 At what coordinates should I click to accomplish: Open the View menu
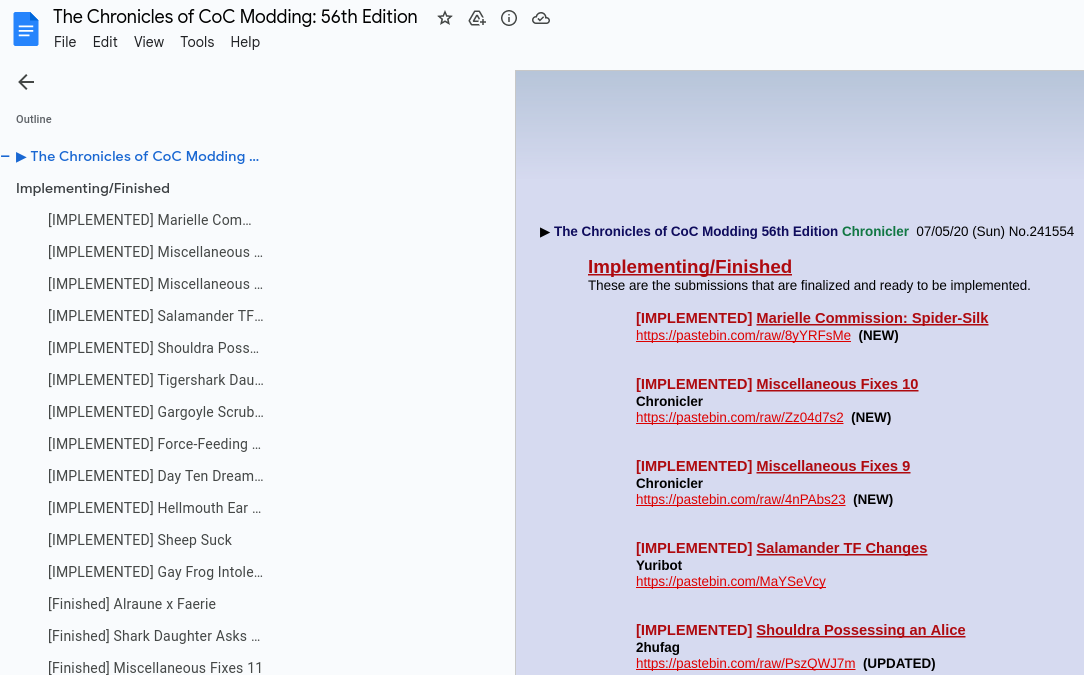pyautogui.click(x=149, y=42)
